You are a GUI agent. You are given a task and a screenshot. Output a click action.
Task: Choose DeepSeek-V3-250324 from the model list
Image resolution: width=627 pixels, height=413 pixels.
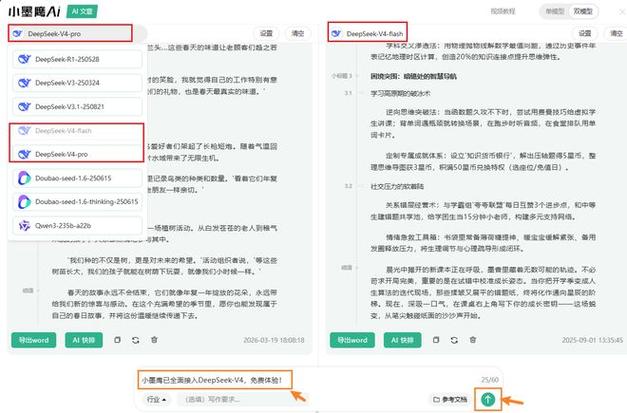(78, 83)
